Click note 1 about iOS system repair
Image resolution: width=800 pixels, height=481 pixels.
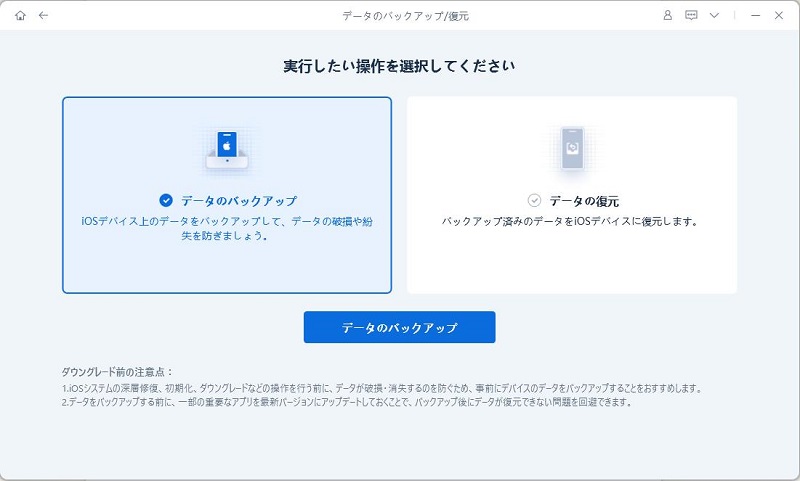click(x=382, y=388)
